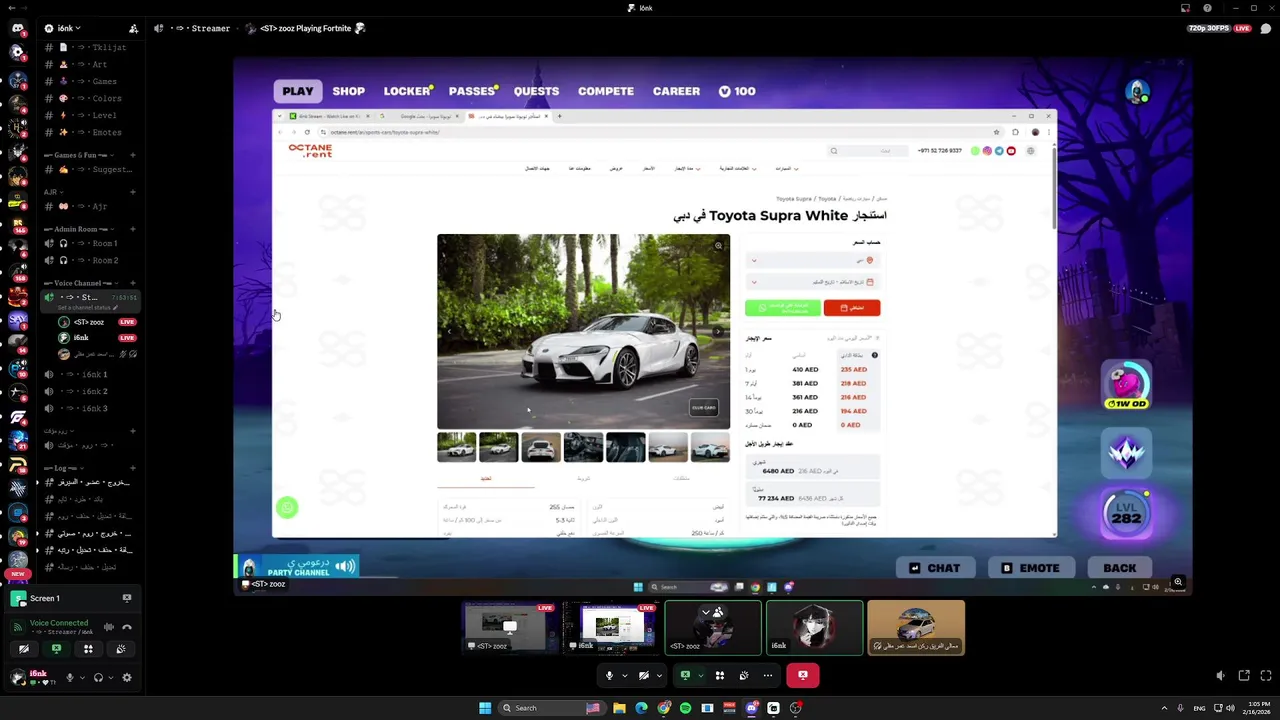The image size is (1280, 720).
Task: Open microphone options arrow in bottom controls
Action: (x=625, y=676)
